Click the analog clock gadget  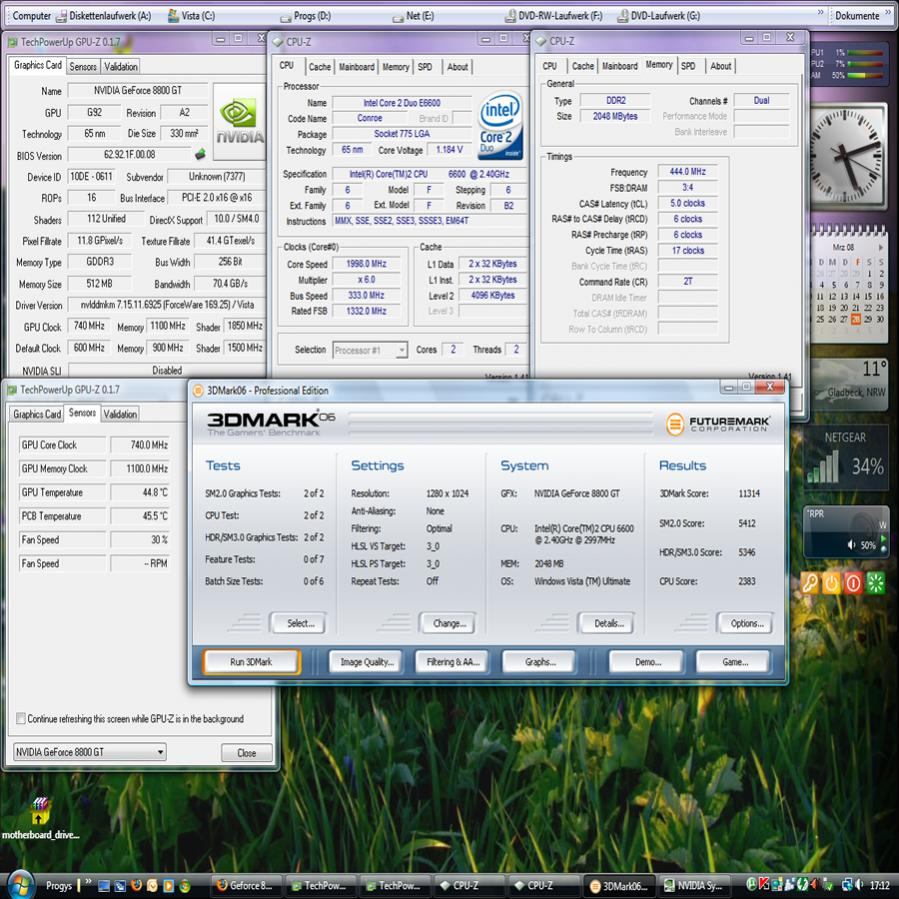tap(847, 156)
